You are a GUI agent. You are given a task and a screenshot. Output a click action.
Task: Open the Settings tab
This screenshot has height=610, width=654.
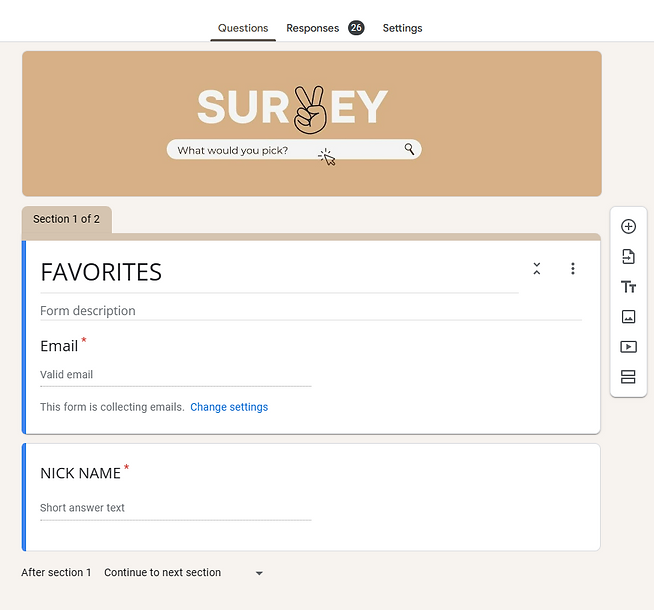tap(402, 28)
